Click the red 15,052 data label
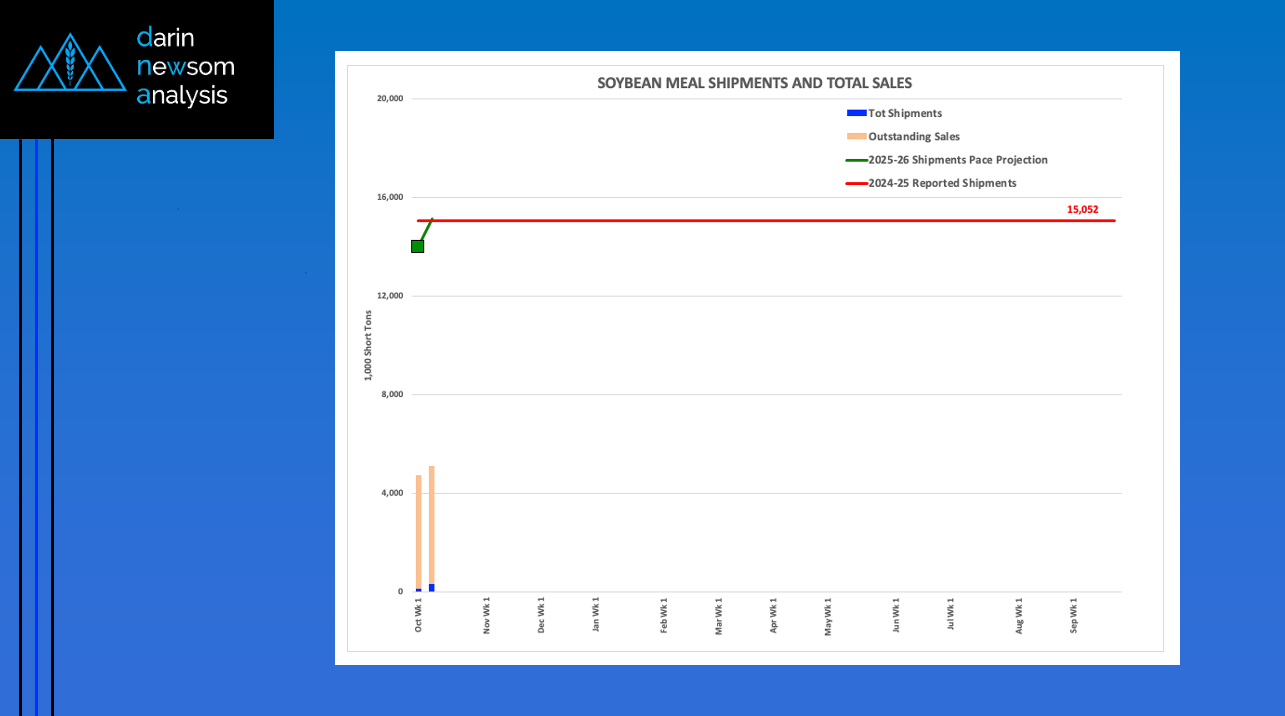This screenshot has width=1285, height=716. 1082,210
